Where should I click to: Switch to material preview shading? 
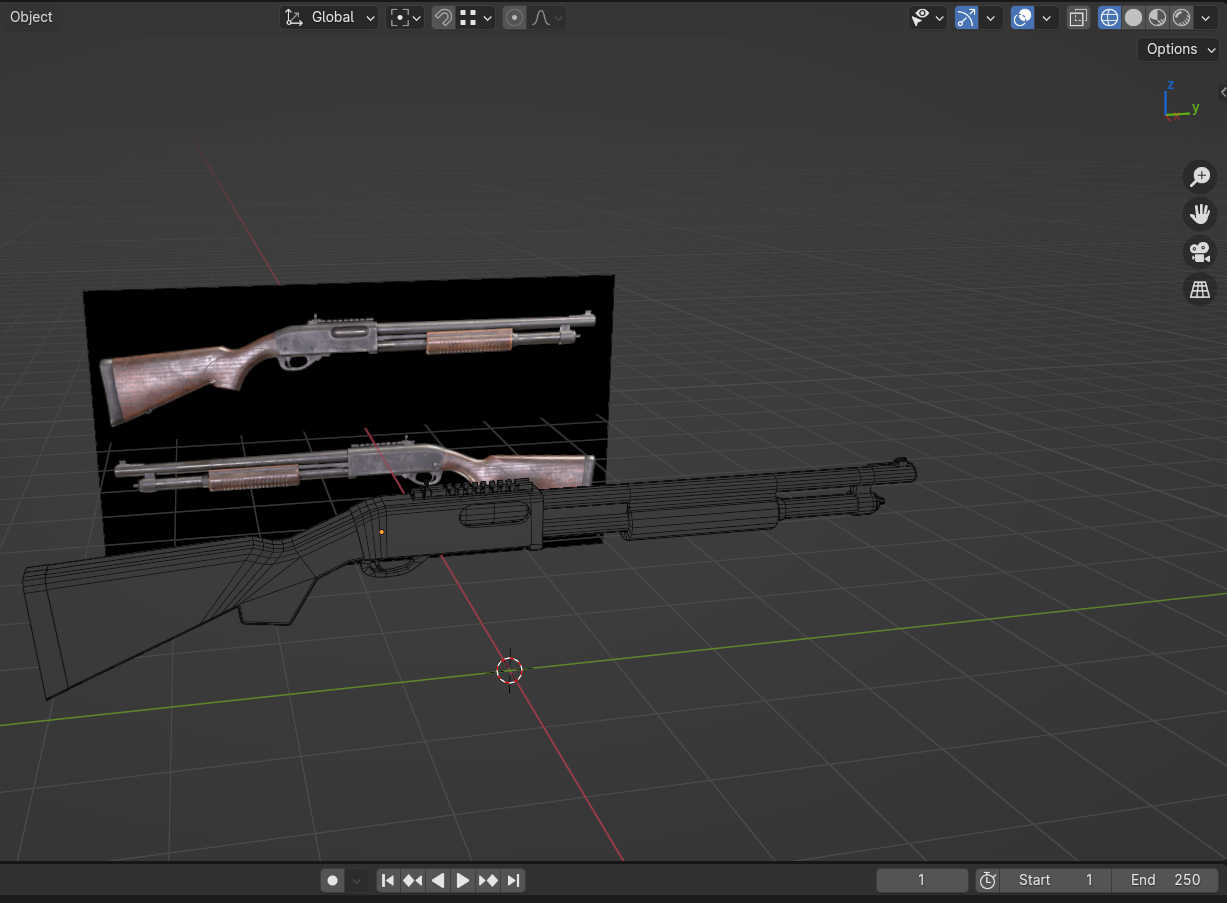pyautogui.click(x=1157, y=17)
